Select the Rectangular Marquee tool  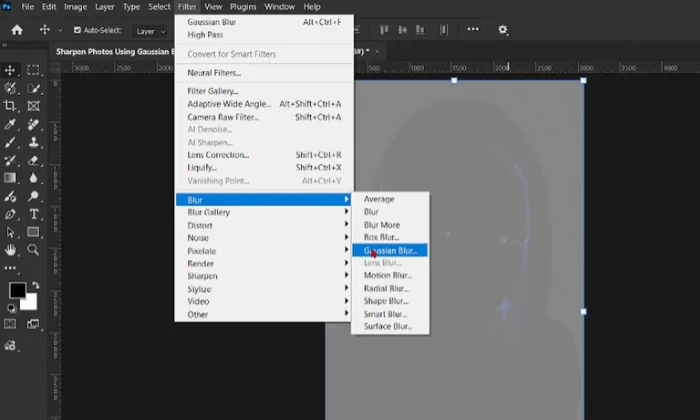[33, 70]
